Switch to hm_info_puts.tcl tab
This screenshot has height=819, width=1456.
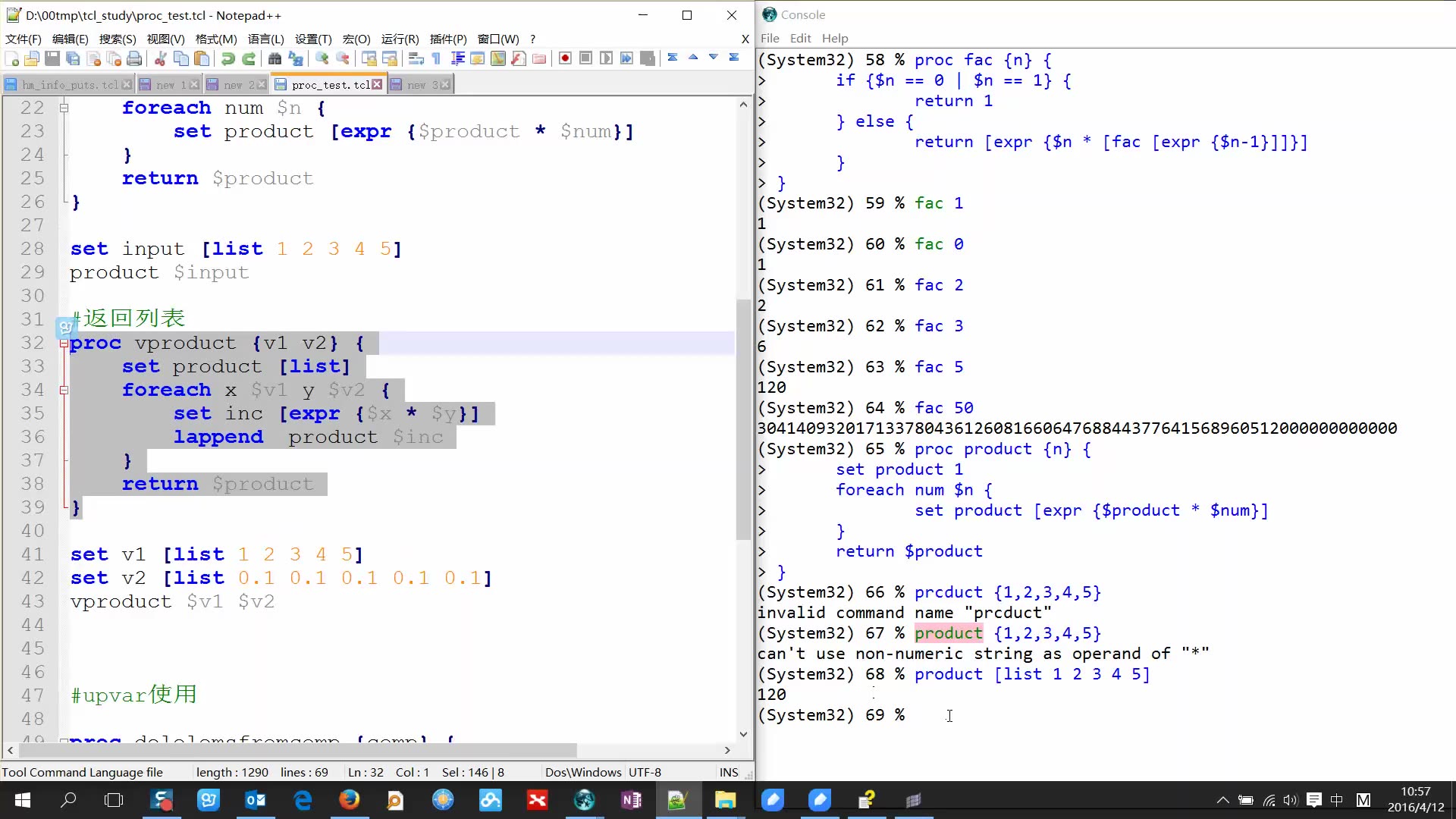coord(68,84)
